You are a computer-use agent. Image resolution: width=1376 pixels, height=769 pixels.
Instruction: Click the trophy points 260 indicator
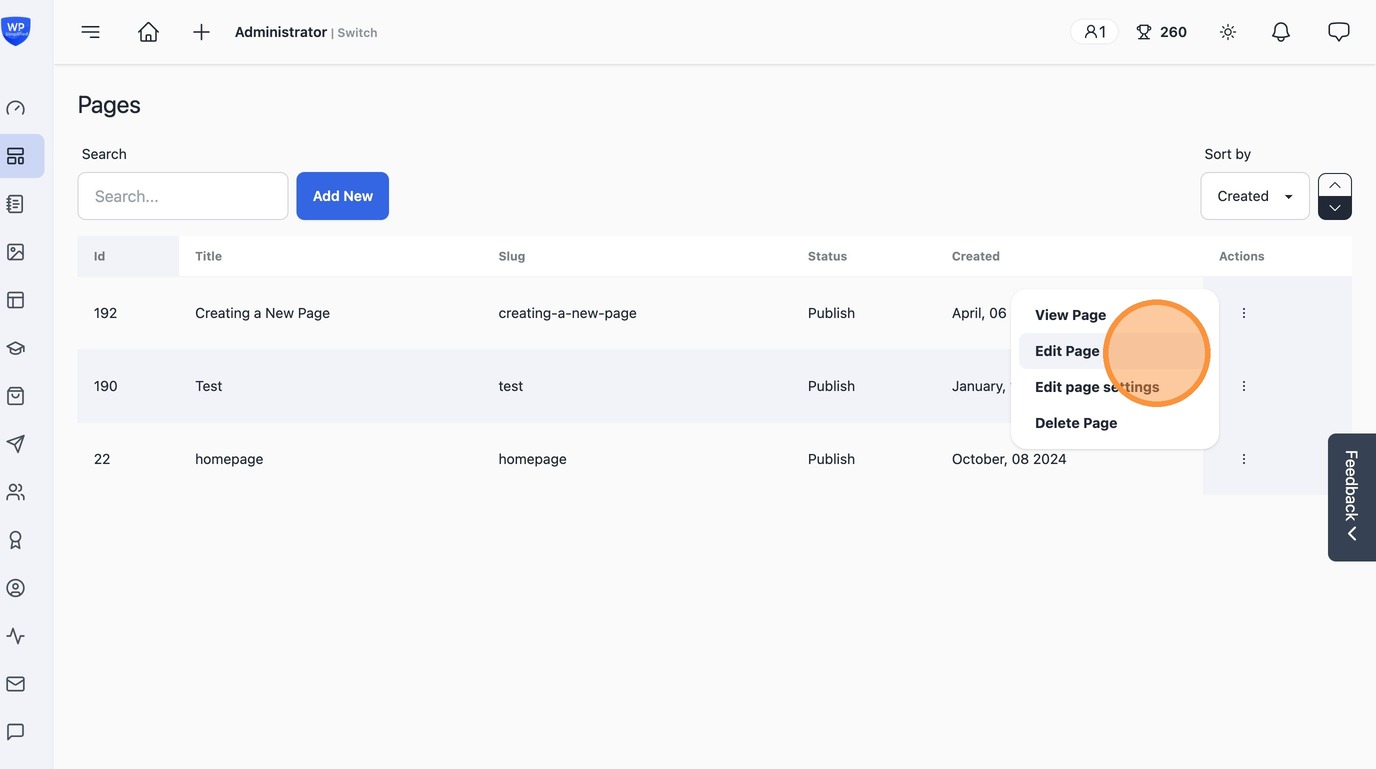click(1161, 32)
